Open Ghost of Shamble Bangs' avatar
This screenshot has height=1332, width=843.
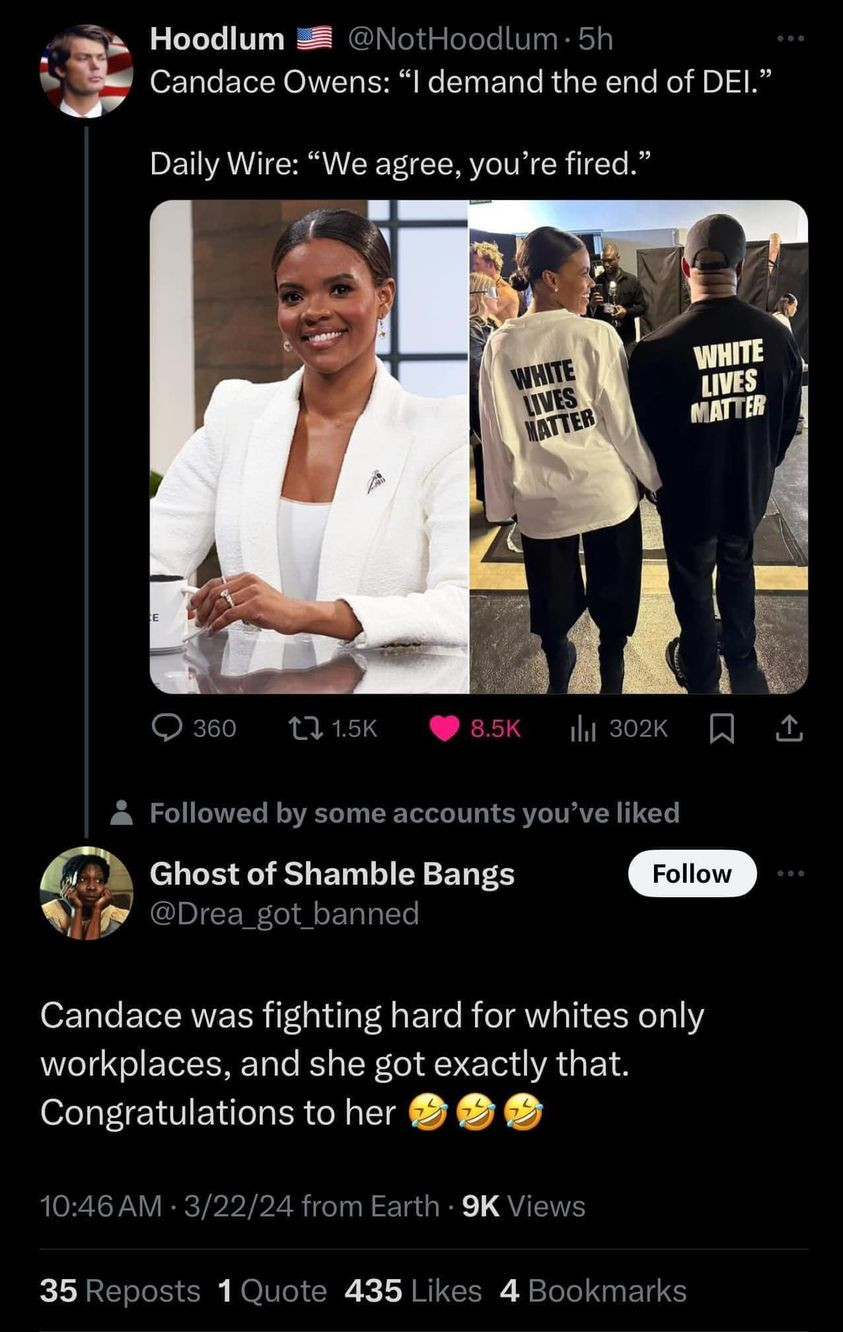pos(86,893)
